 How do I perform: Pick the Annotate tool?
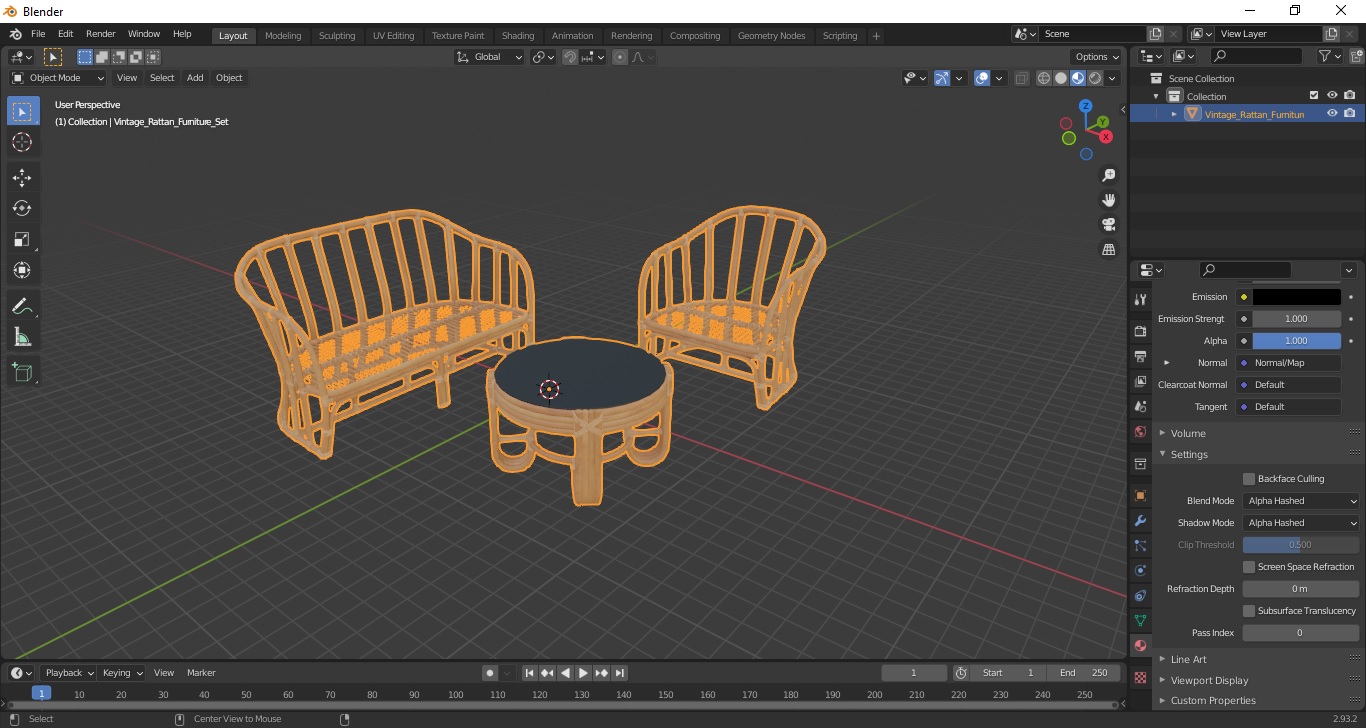pyautogui.click(x=22, y=306)
